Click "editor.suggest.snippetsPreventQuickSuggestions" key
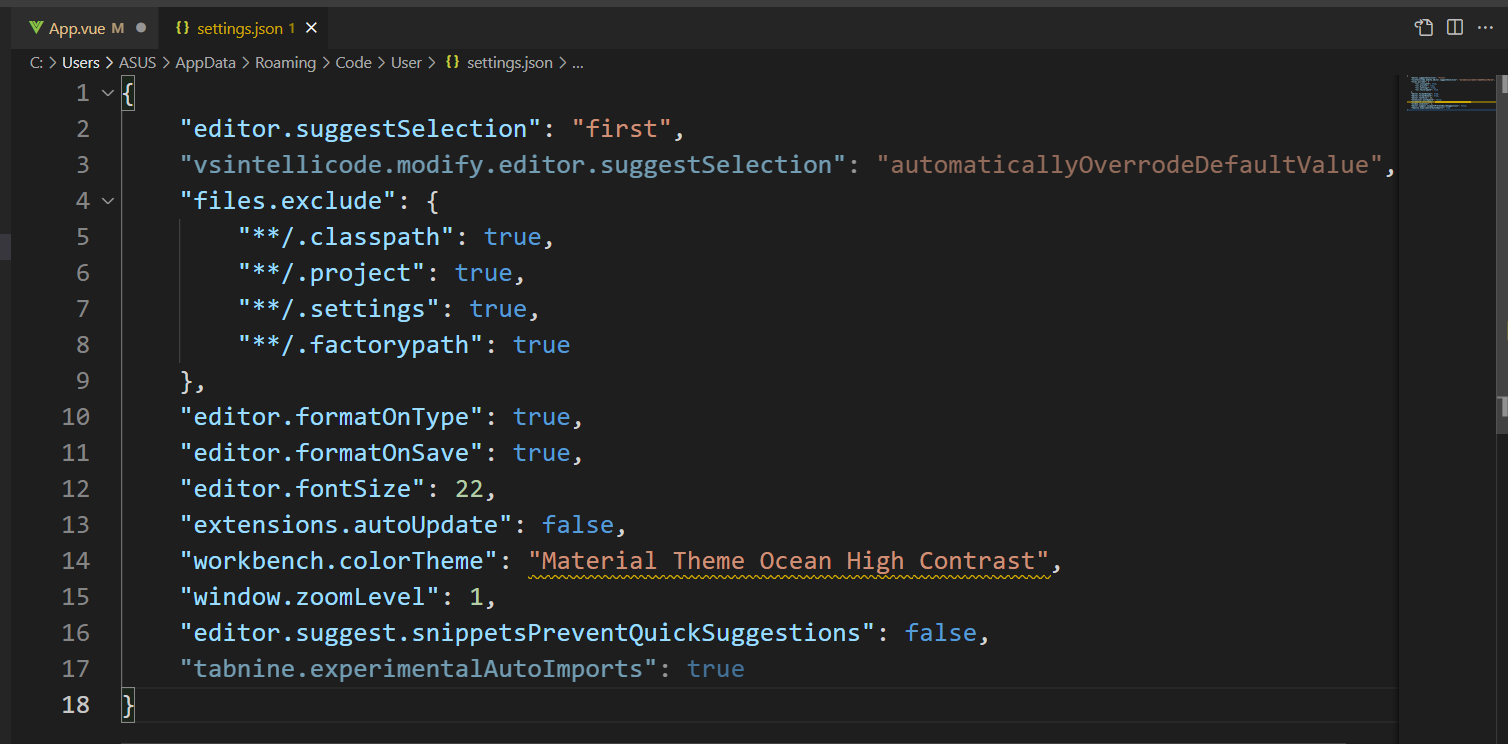The height and width of the screenshot is (744, 1508). [x=528, y=633]
